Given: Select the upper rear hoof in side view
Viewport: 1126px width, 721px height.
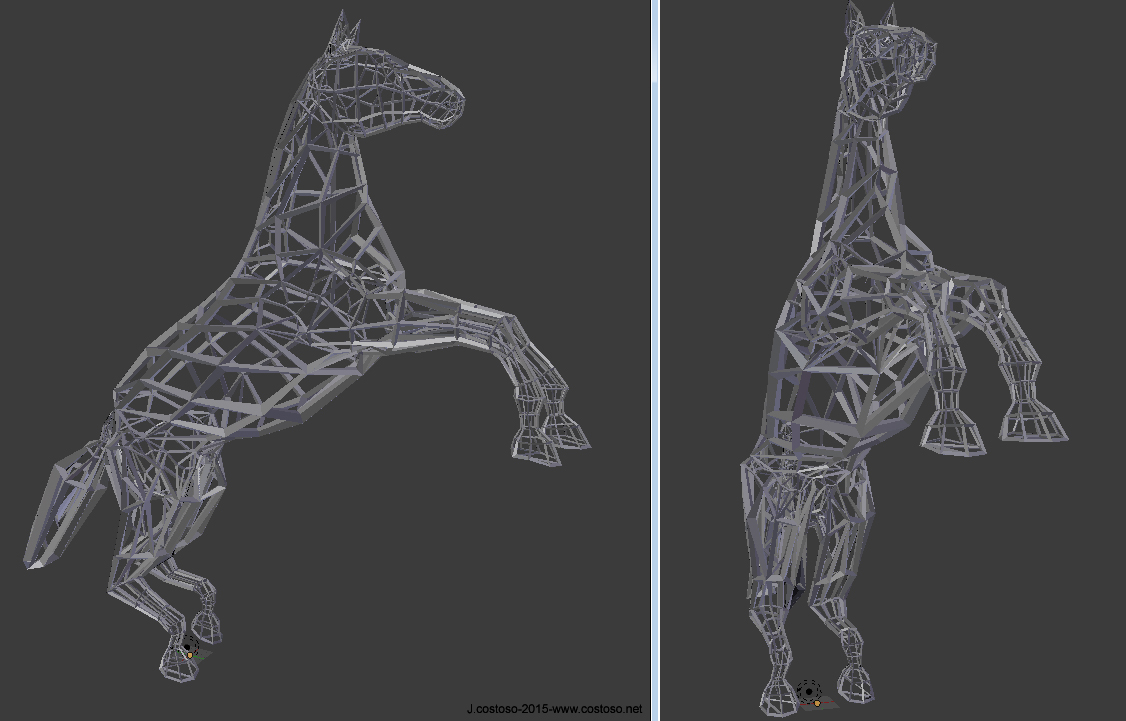Looking at the screenshot, I should tap(207, 625).
